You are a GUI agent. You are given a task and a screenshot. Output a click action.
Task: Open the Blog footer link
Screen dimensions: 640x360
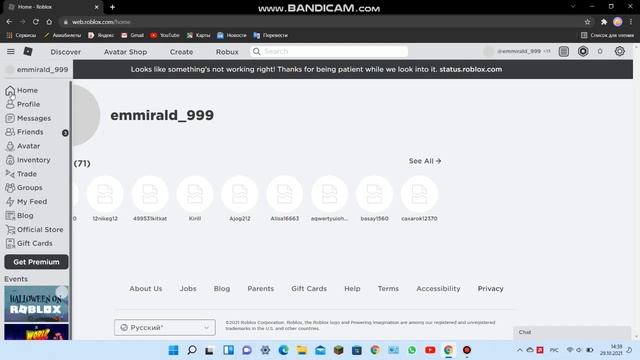(222, 289)
